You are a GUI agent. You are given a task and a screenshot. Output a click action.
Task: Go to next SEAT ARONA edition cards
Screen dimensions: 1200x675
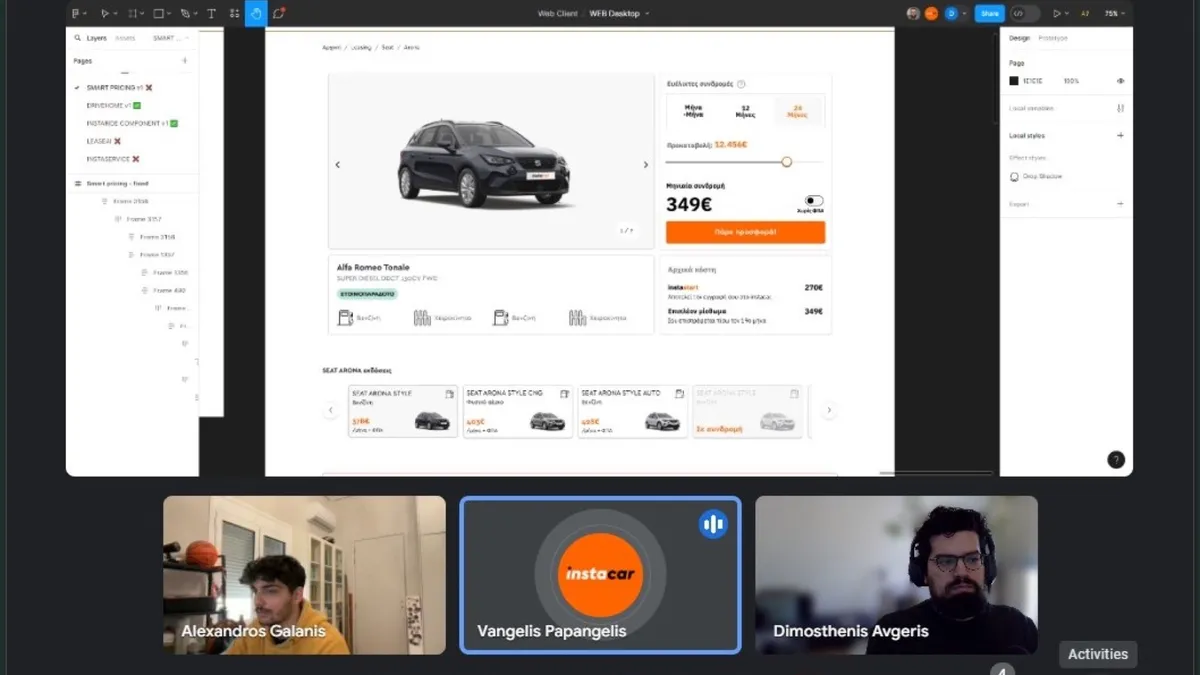pyautogui.click(x=828, y=410)
